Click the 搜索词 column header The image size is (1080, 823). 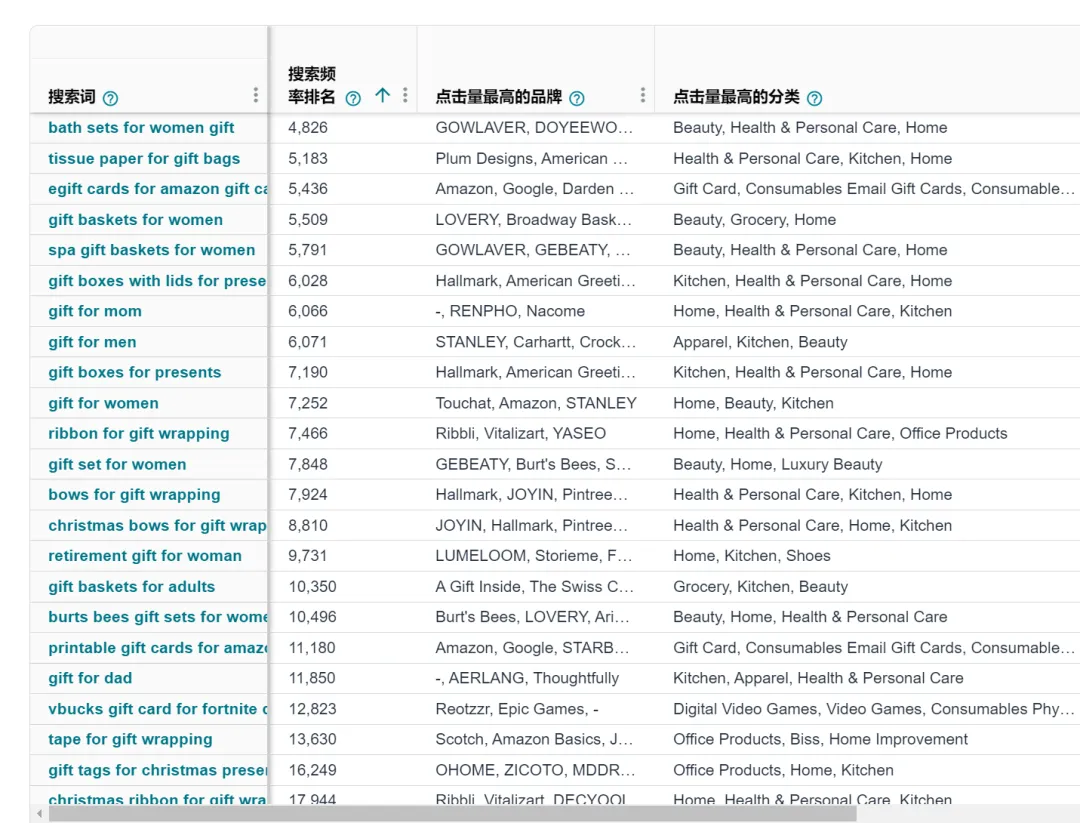(x=72, y=97)
